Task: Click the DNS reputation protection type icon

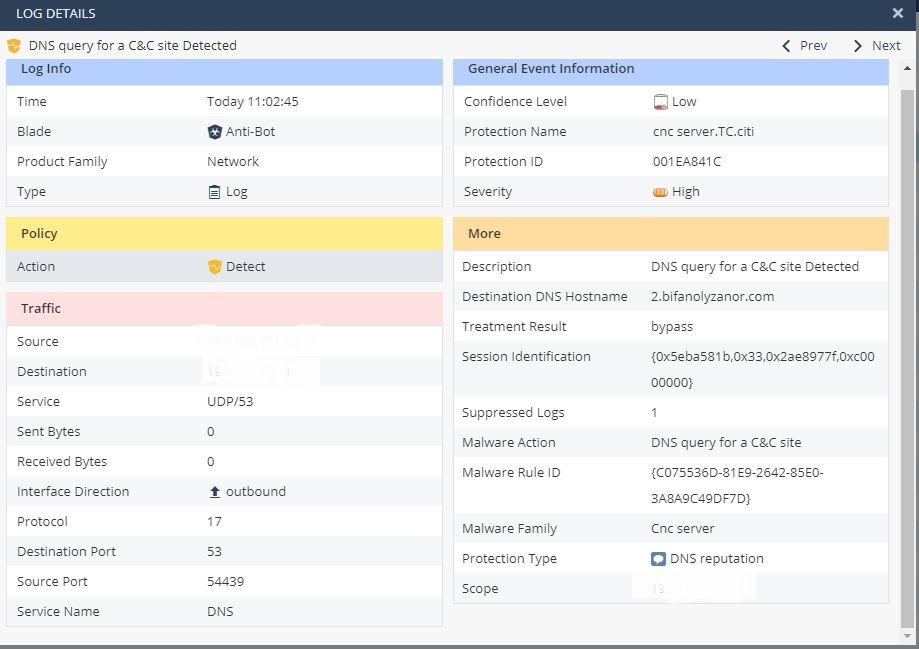Action: click(x=658, y=559)
